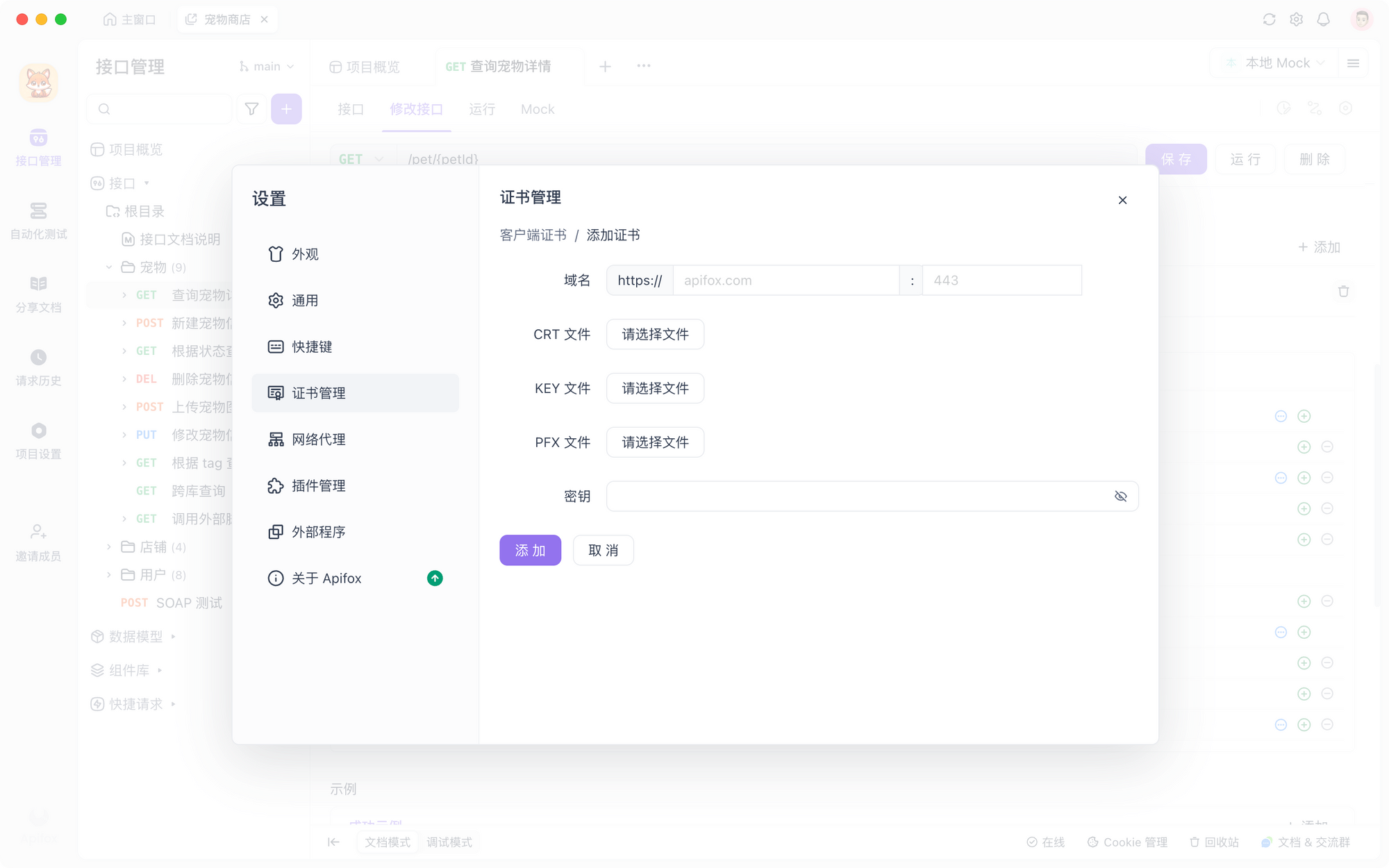The width and height of the screenshot is (1389, 868).
Task: Select POST SOAP 测试 item
Action: pos(172,603)
